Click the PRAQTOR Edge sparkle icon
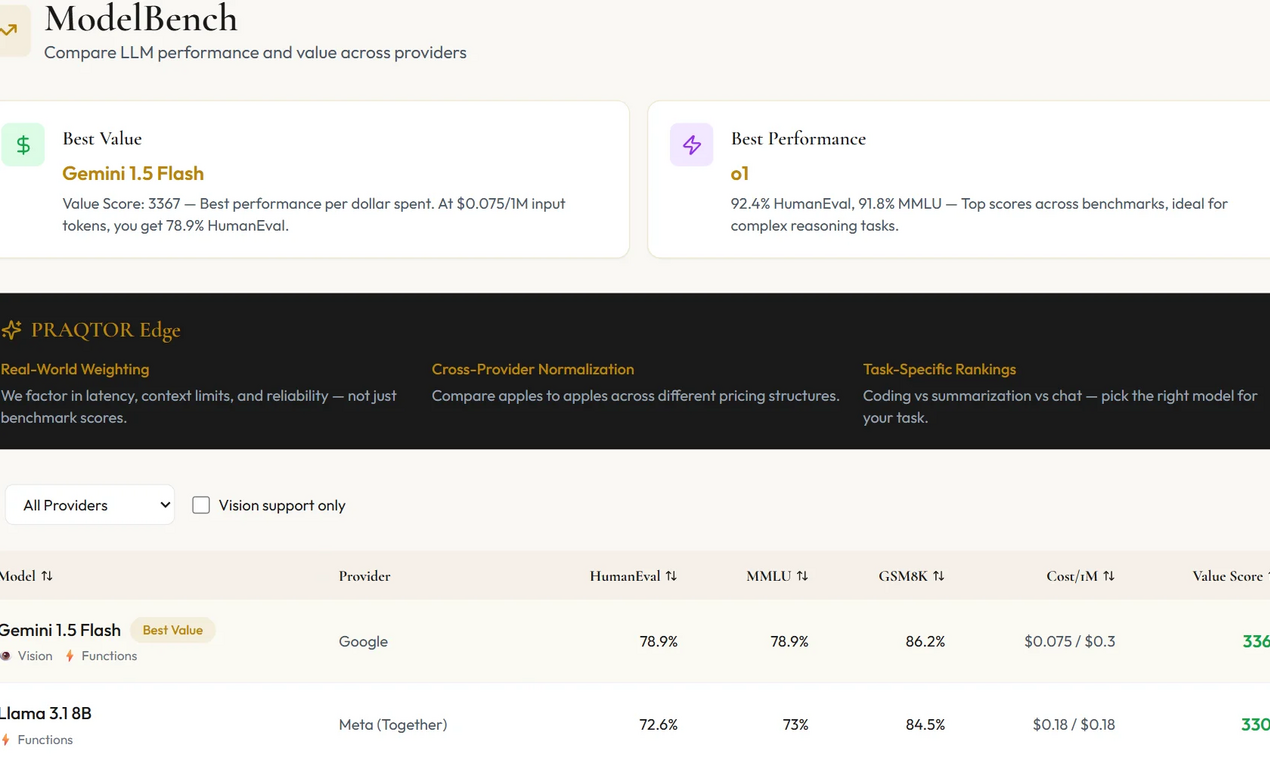The image size is (1270, 760). 13,329
